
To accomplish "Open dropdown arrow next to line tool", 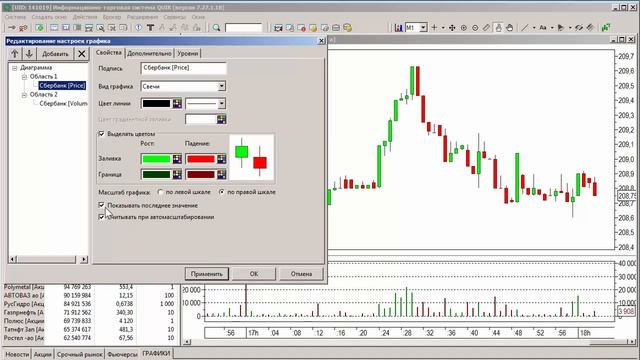I will (534, 27).
